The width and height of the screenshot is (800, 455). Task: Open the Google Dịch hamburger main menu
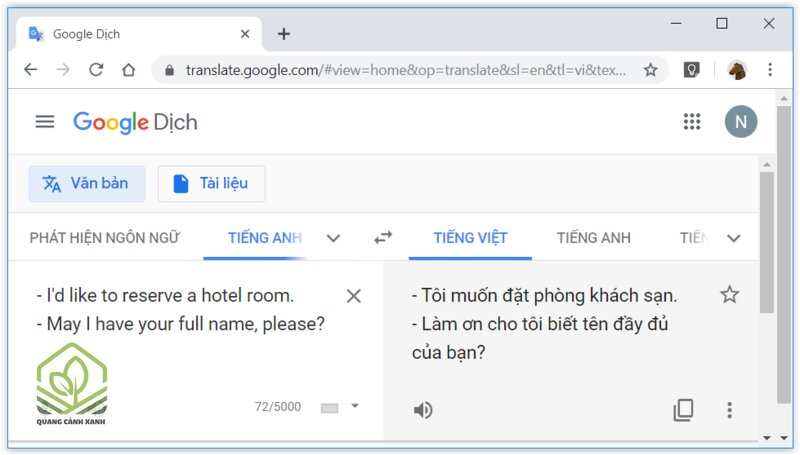[x=45, y=121]
